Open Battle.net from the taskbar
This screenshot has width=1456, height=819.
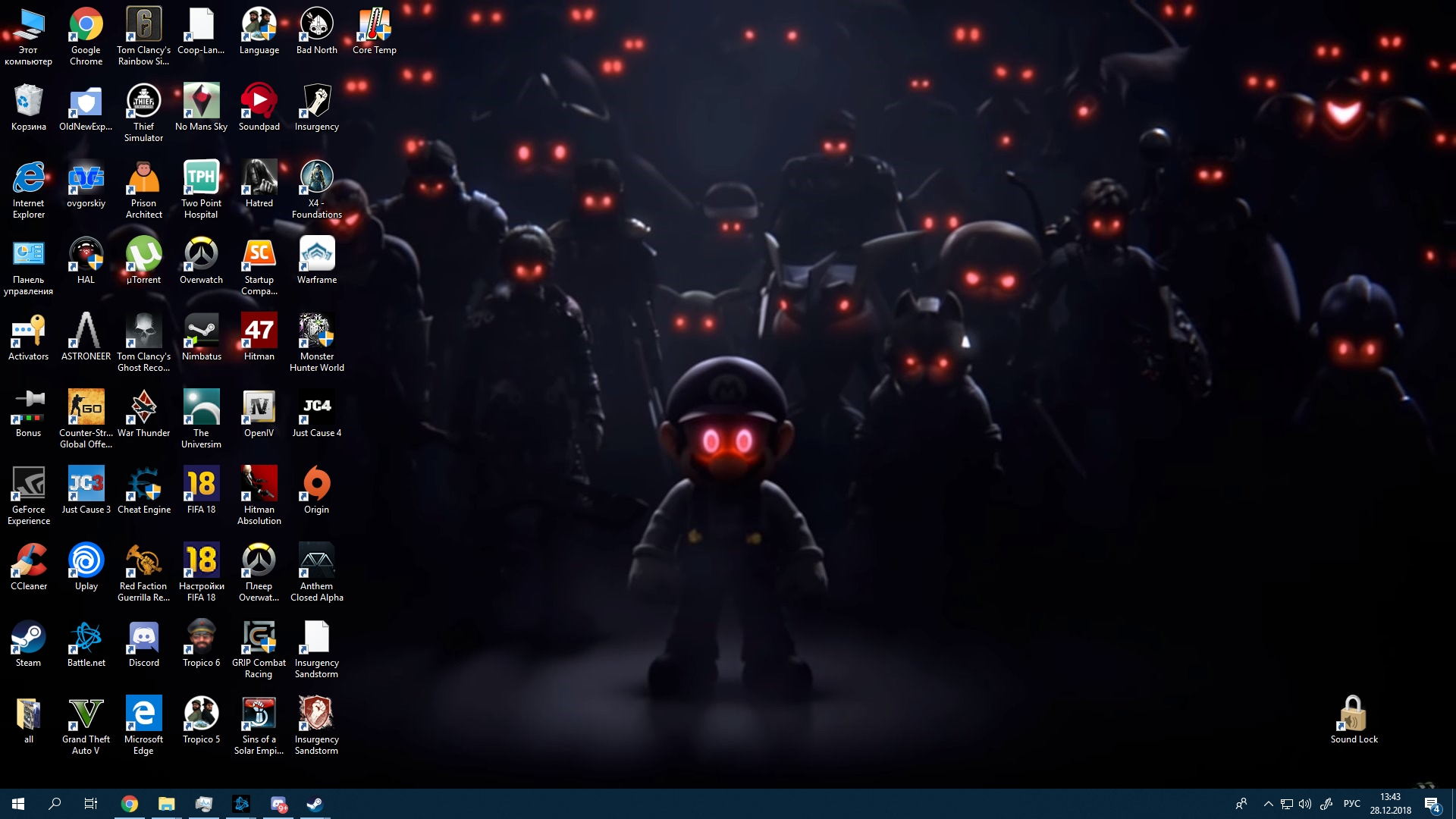coord(241,804)
